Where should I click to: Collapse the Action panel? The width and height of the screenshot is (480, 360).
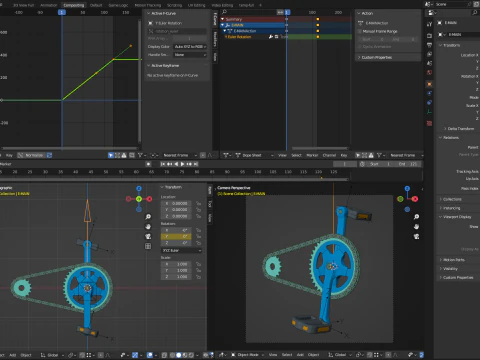click(x=359, y=13)
